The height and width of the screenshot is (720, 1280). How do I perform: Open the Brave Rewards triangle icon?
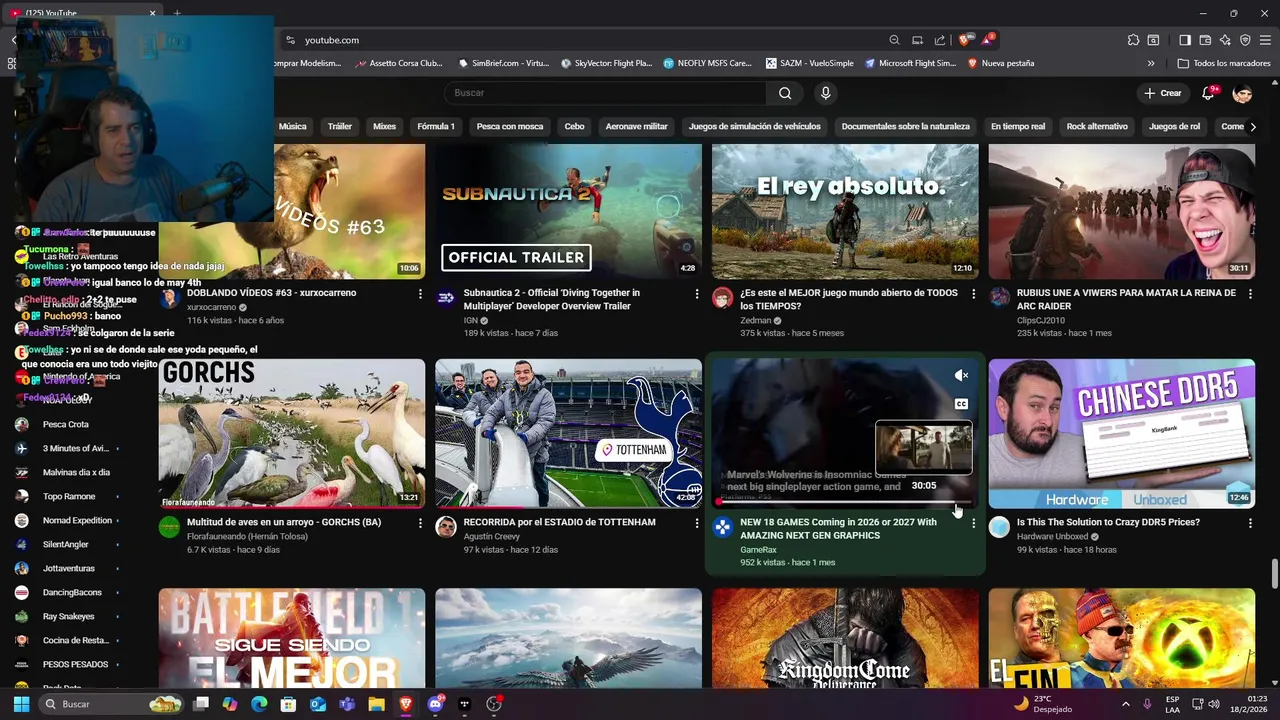point(987,40)
